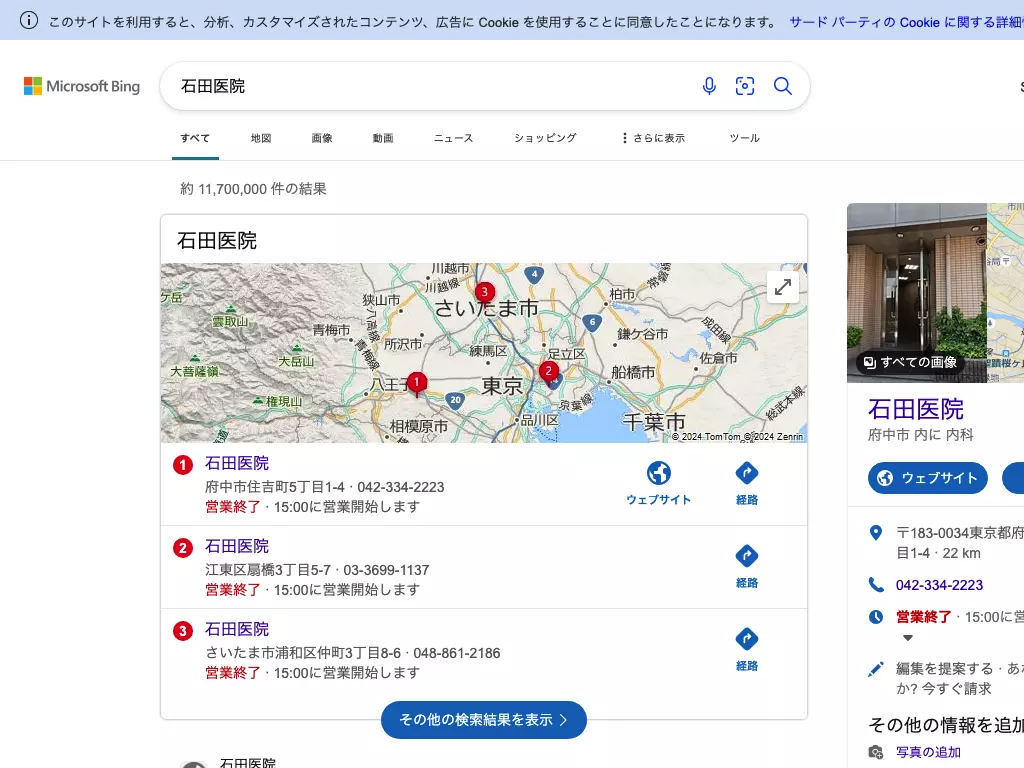1024x768 pixels.
Task: Click the cookie notice info icon
Action: pos(29,21)
